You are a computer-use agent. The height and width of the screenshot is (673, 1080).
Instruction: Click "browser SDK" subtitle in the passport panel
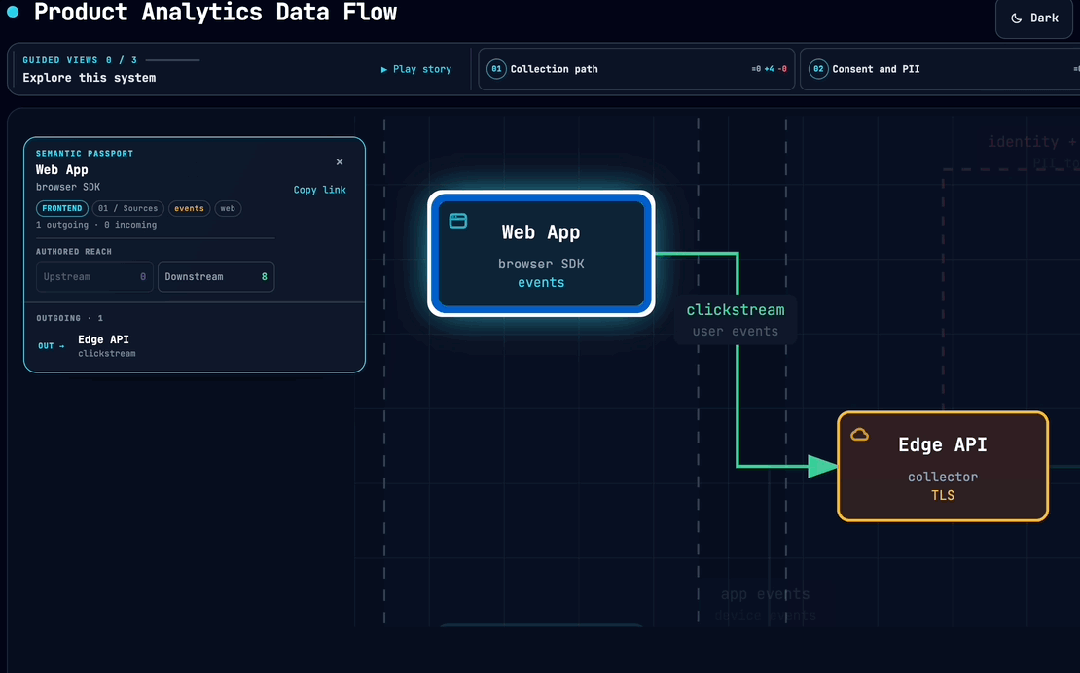pos(68,187)
